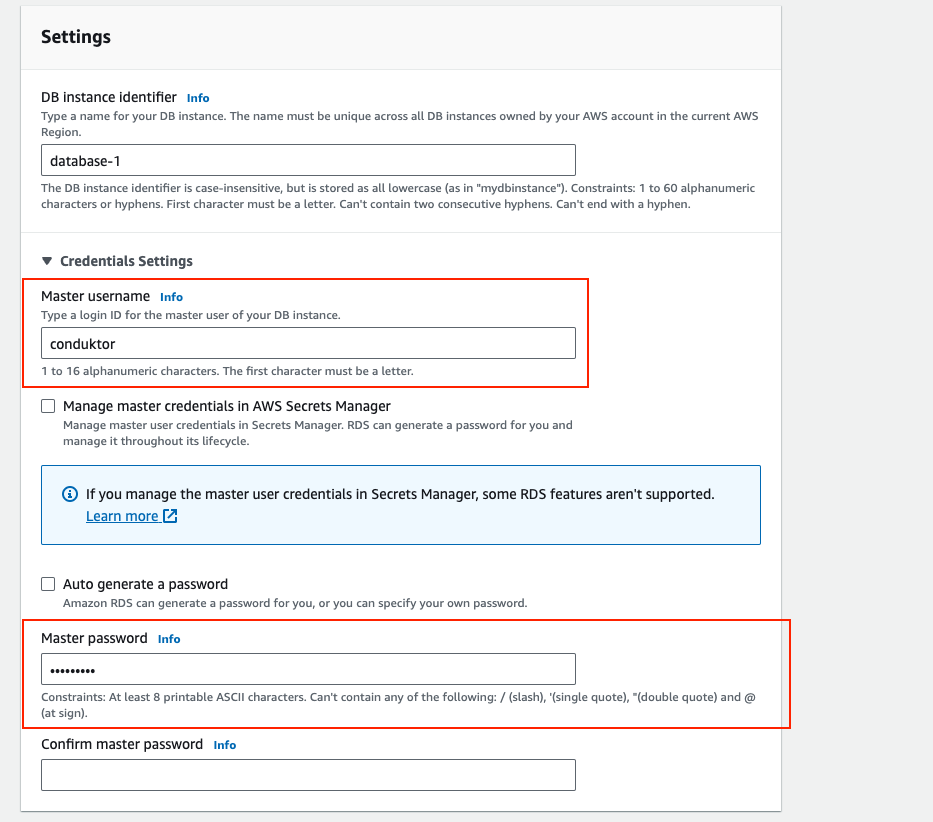The height and width of the screenshot is (822, 933).
Task: Open the Learn more link
Action: [122, 516]
